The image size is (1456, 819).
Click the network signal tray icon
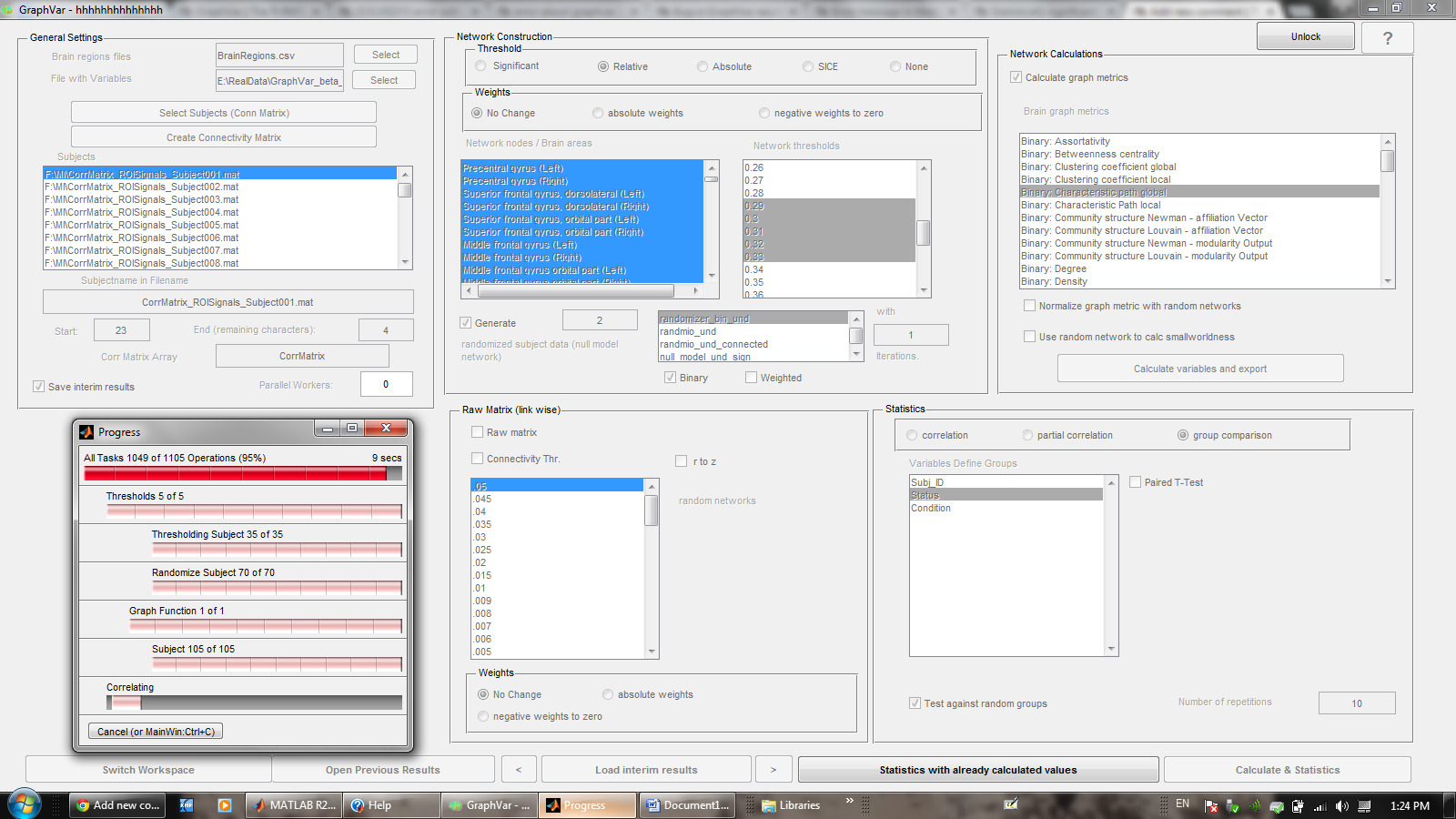[1320, 806]
